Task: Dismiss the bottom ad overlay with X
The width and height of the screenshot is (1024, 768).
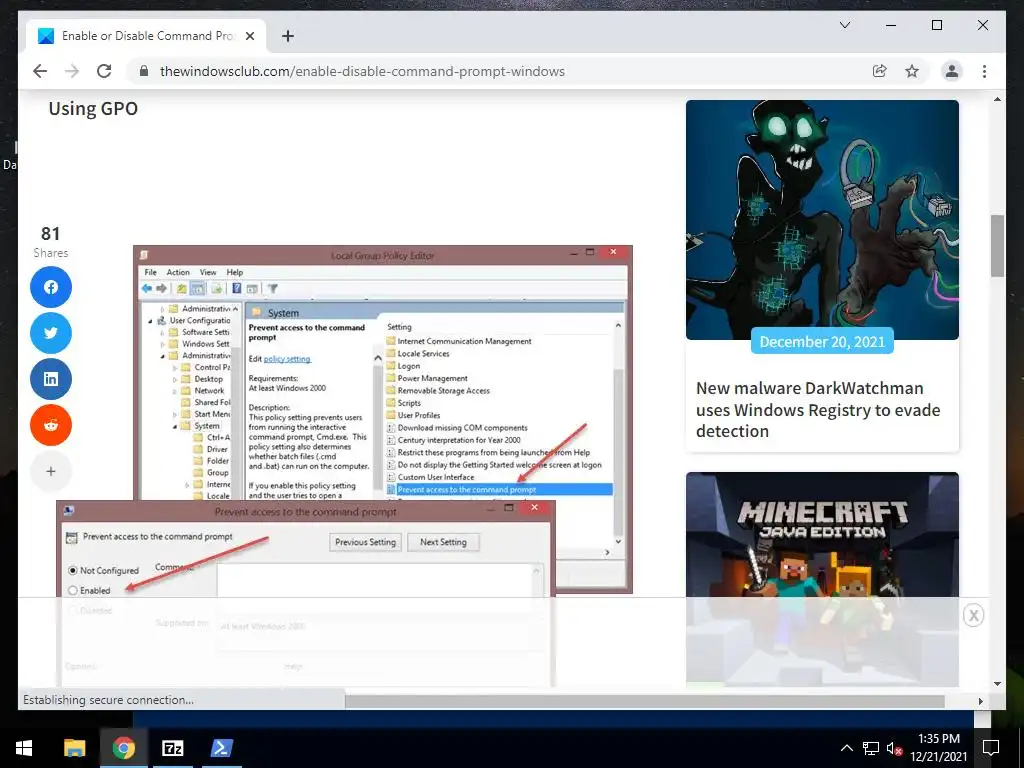Action: point(973,615)
